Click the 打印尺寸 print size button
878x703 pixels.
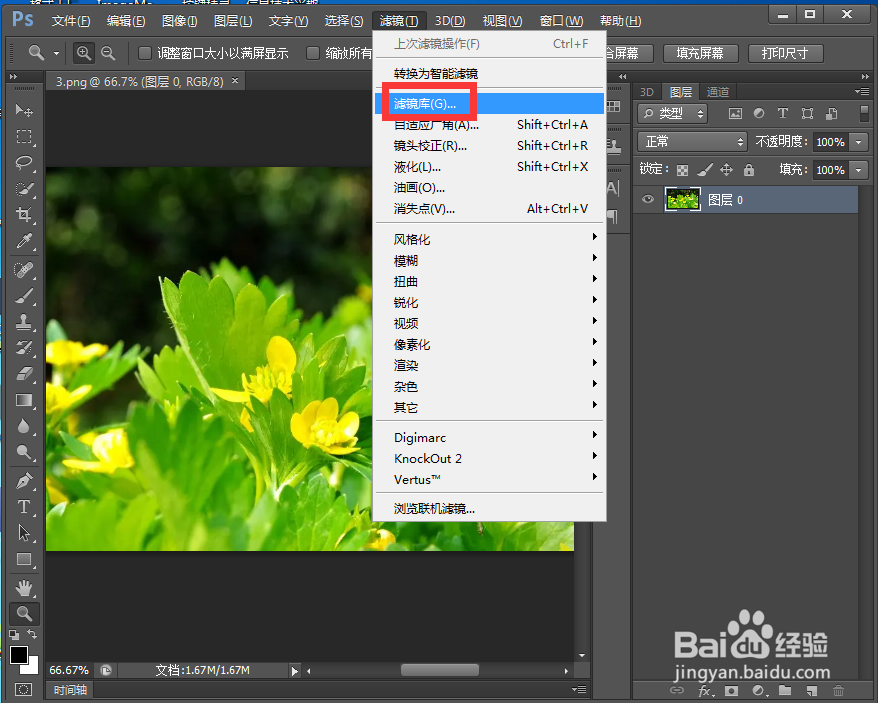click(x=785, y=53)
